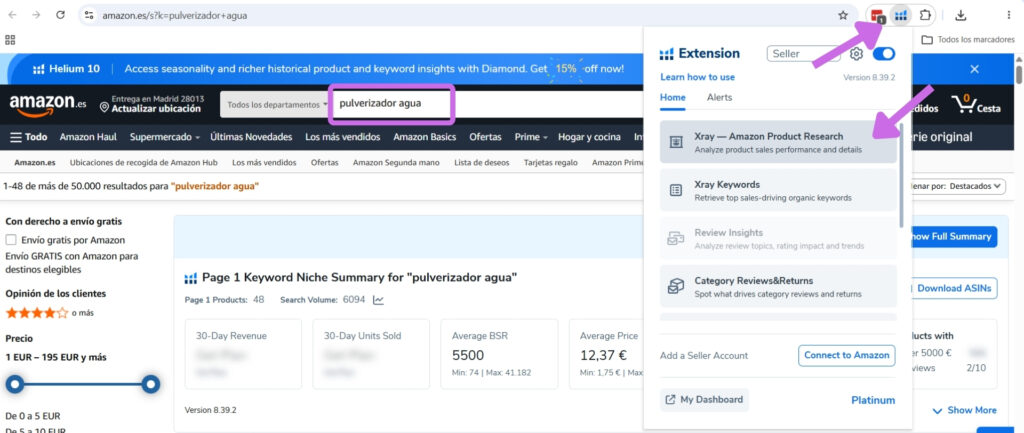Viewport: 1024px width, 433px height.
Task: Open the Helium 10 extension icon
Action: 901,15
